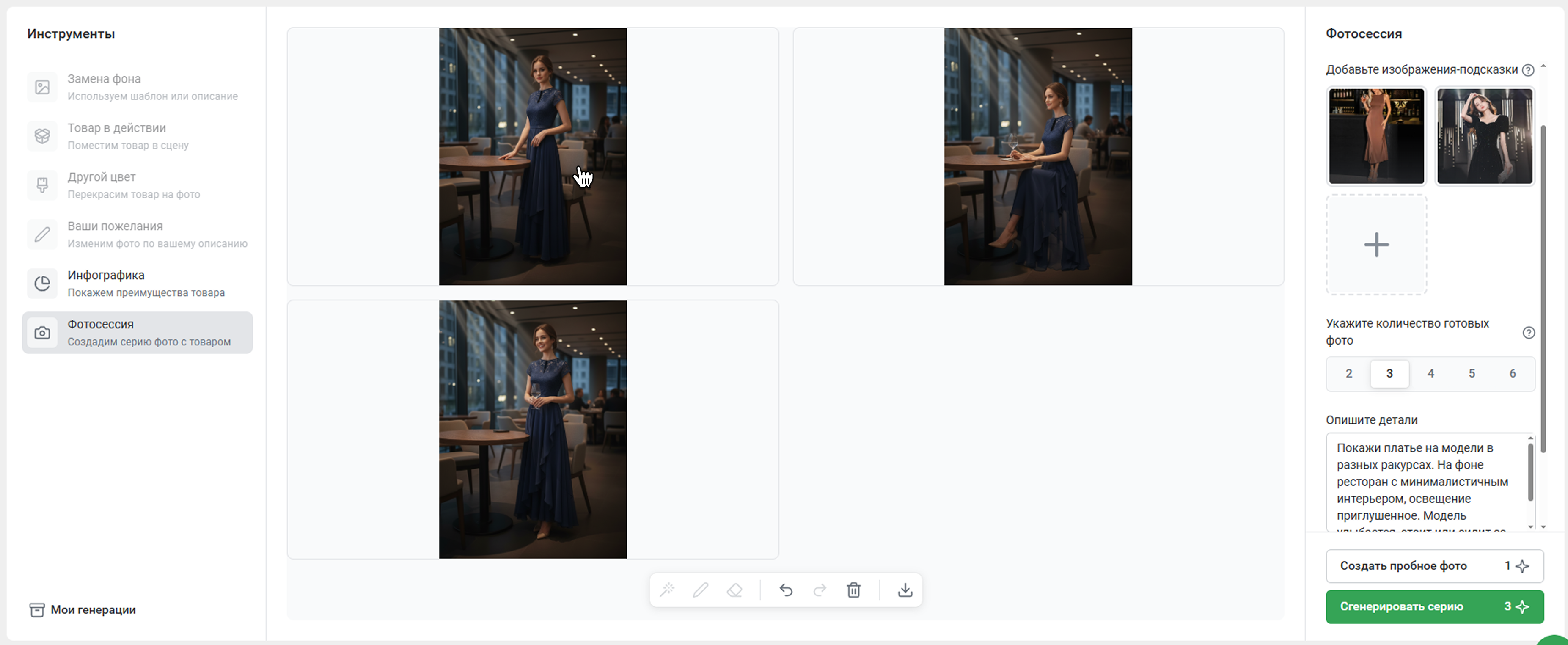Screen dimensions: 1568x645
Task: Delete with the trash icon
Action: pyautogui.click(x=853, y=590)
